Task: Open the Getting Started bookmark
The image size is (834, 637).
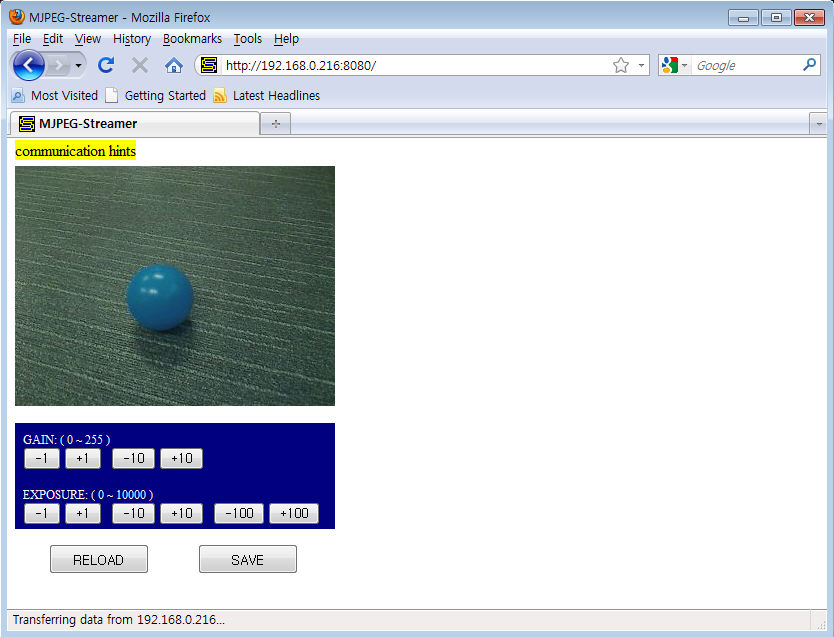Action: pyautogui.click(x=156, y=96)
